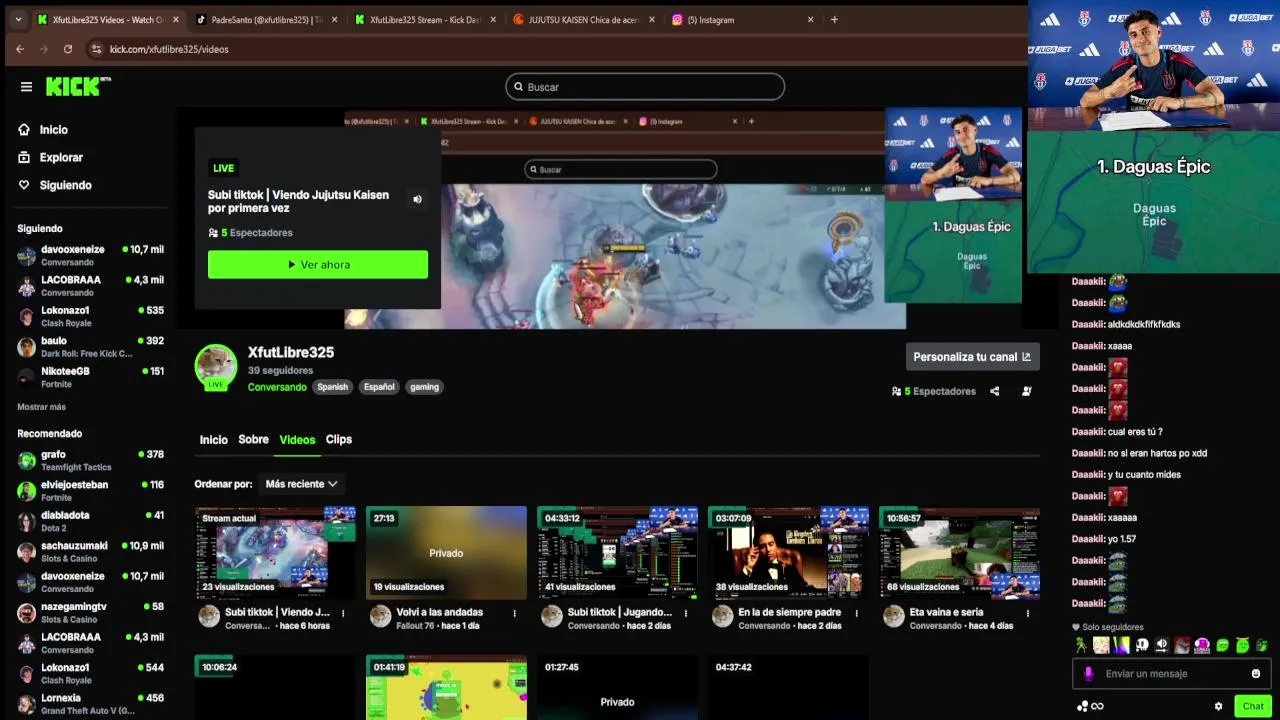Switch to the Sobre channel tab
The image size is (1280, 720).
(x=253, y=440)
